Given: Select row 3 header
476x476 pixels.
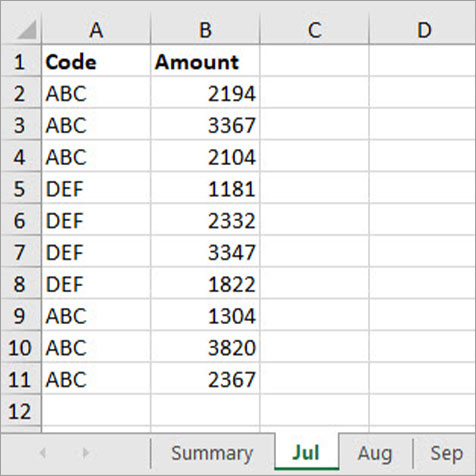Looking at the screenshot, I should (20, 124).
